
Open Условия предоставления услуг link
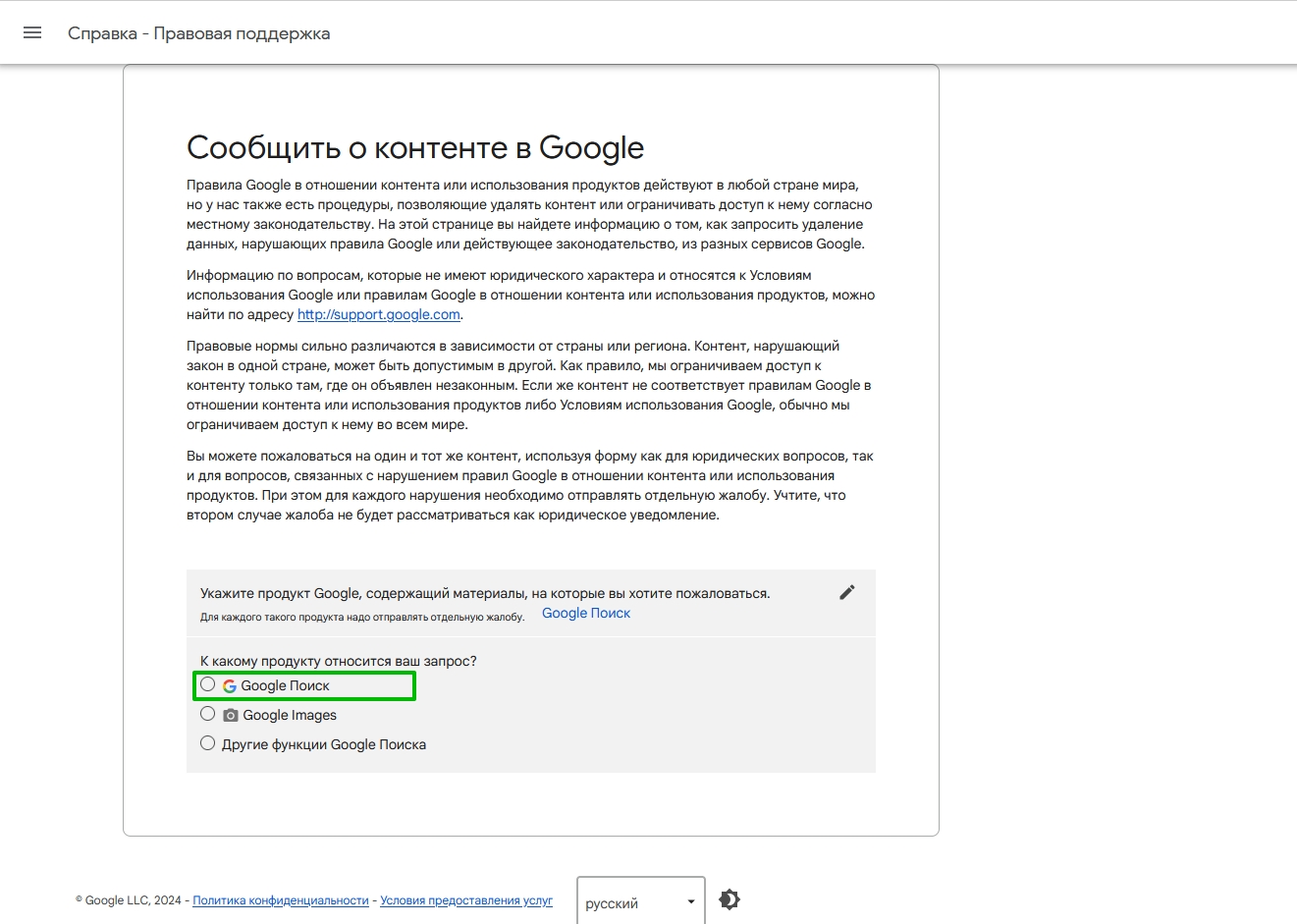pyautogui.click(x=466, y=900)
